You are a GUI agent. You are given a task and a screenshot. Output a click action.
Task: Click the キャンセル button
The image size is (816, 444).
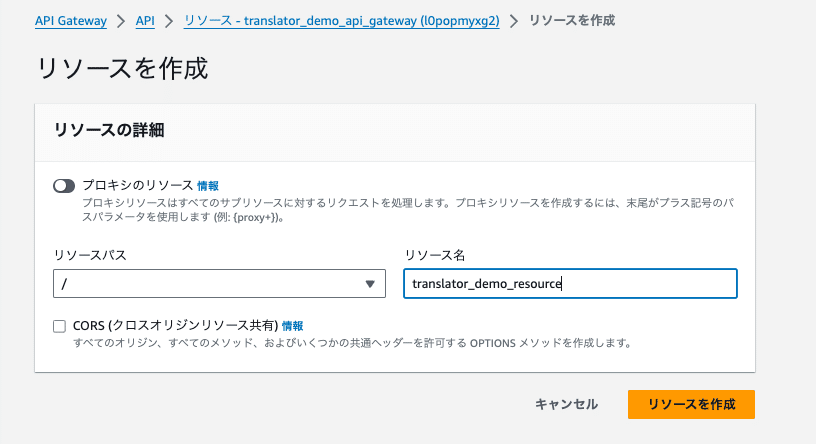[566, 404]
